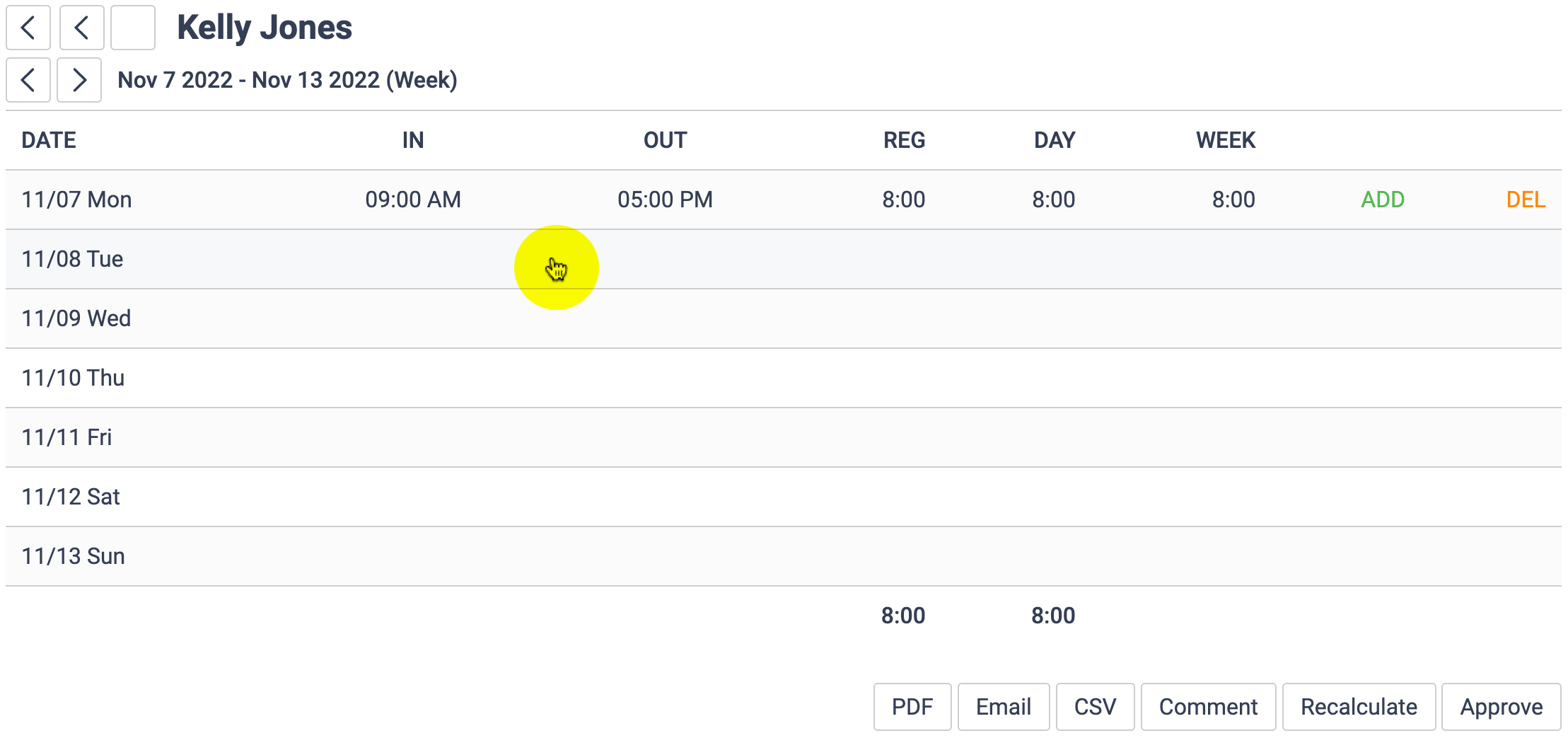Download the timesheet as CSV
The image size is (1568, 738).
1095,707
